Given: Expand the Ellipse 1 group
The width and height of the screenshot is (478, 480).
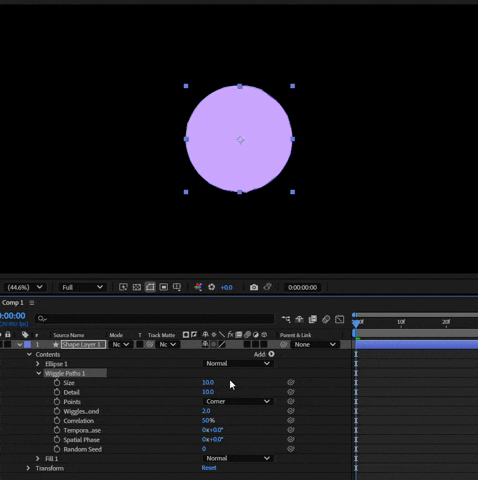Looking at the screenshot, I should point(38,364).
